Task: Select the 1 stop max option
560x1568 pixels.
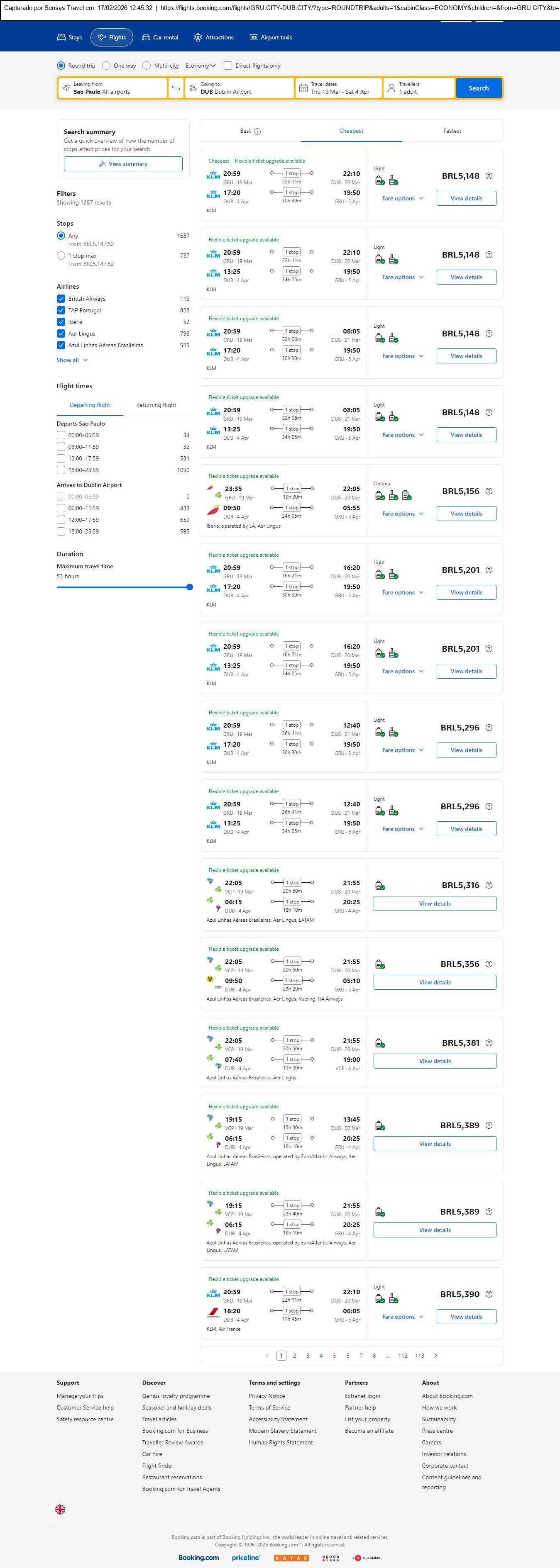Action: [61, 256]
